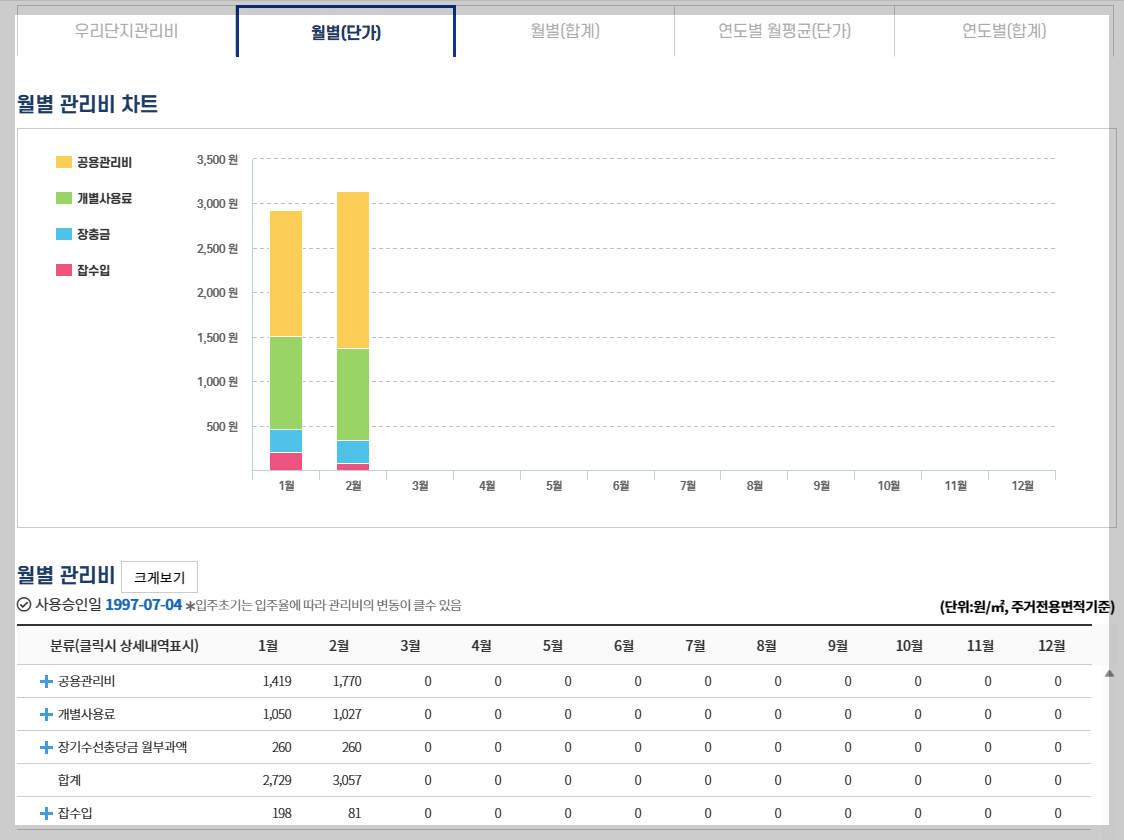This screenshot has height=840, width=1124.
Task: Click the table scrollbar up arrow
Action: (x=1109, y=674)
